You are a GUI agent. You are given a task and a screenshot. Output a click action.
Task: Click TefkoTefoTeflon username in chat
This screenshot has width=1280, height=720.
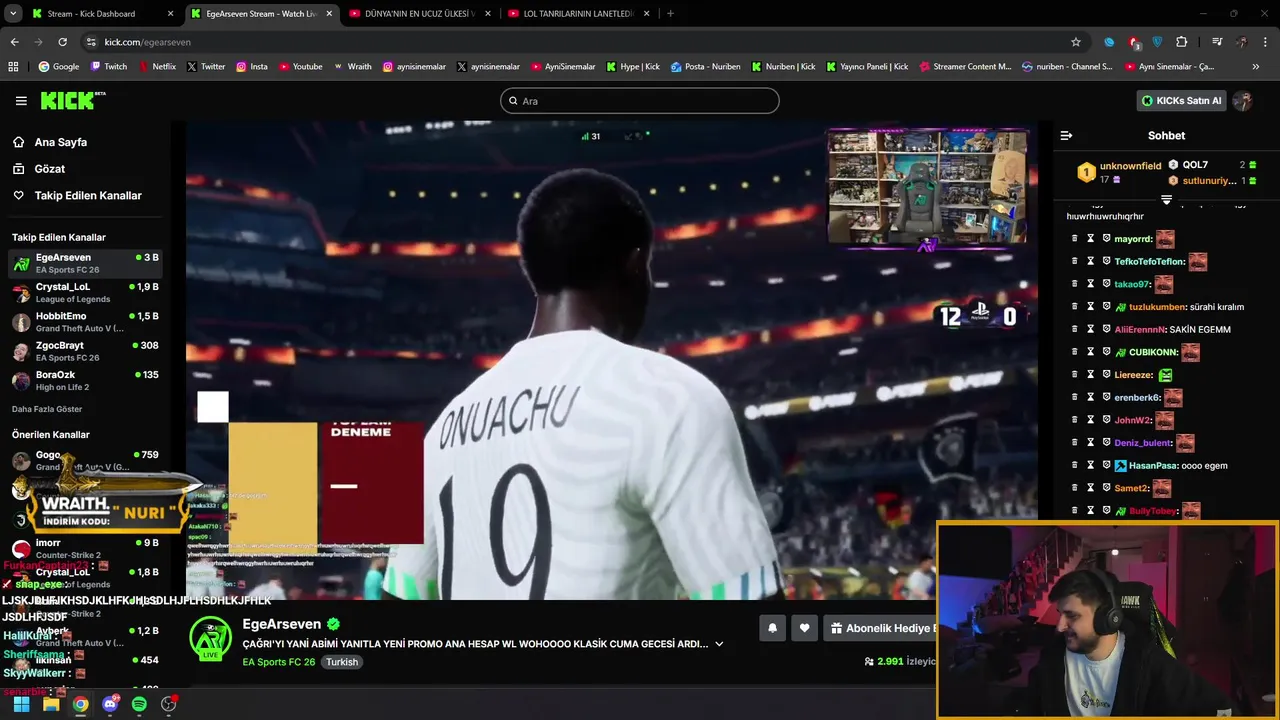[x=1150, y=262]
